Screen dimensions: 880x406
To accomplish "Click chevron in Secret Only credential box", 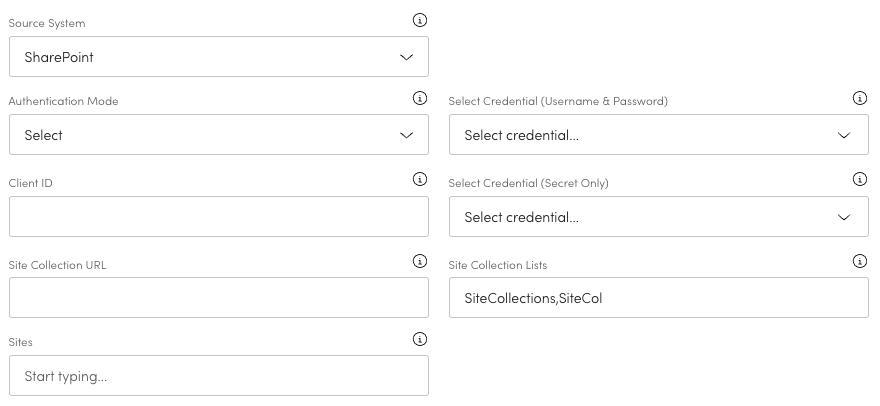I will click(845, 217).
